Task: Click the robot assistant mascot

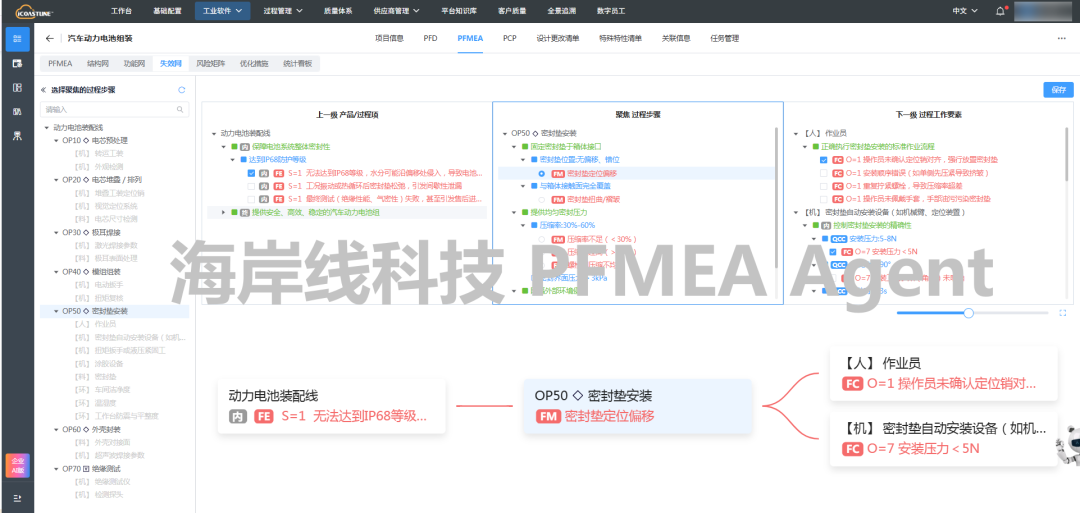Action: [1069, 446]
